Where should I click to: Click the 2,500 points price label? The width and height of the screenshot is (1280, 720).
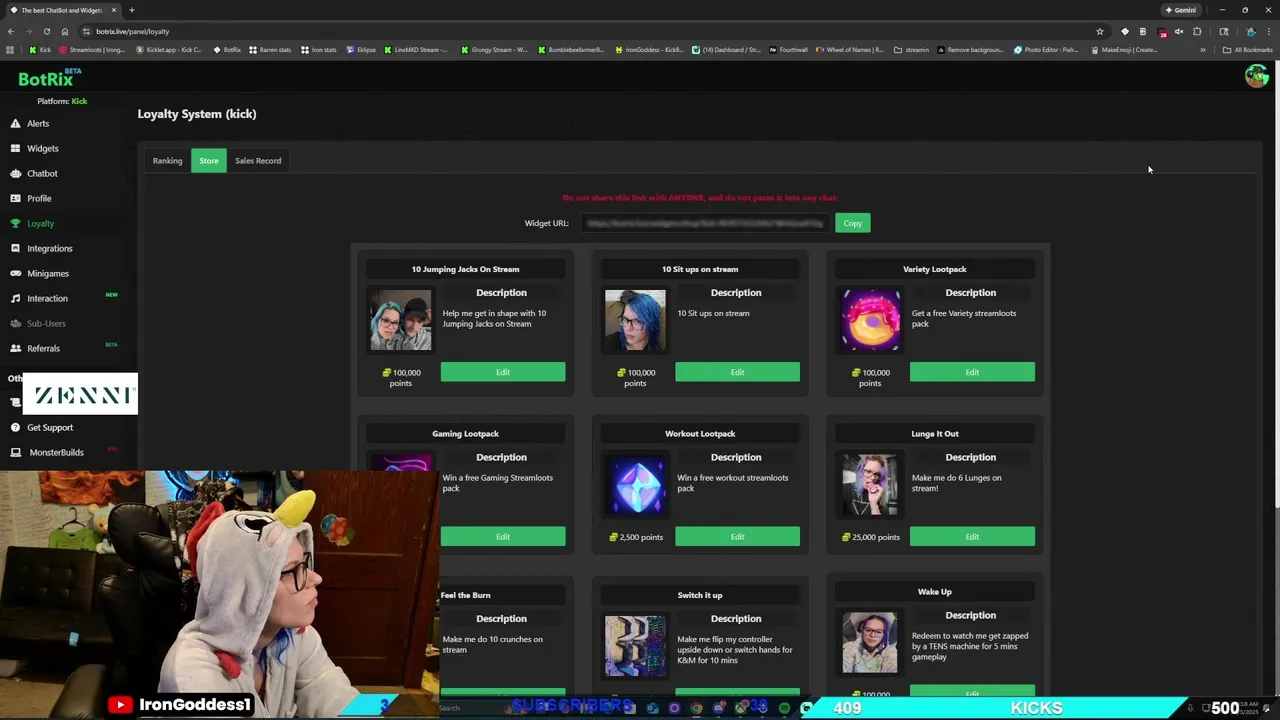pyautogui.click(x=636, y=537)
